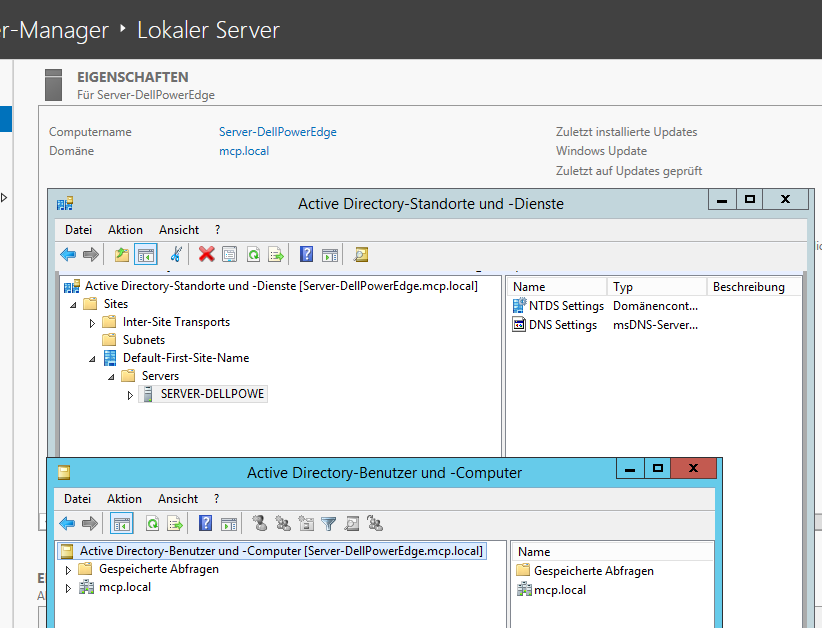Image resolution: width=822 pixels, height=629 pixels.
Task: Open properties icon next to the red delete X
Action: pos(230,255)
